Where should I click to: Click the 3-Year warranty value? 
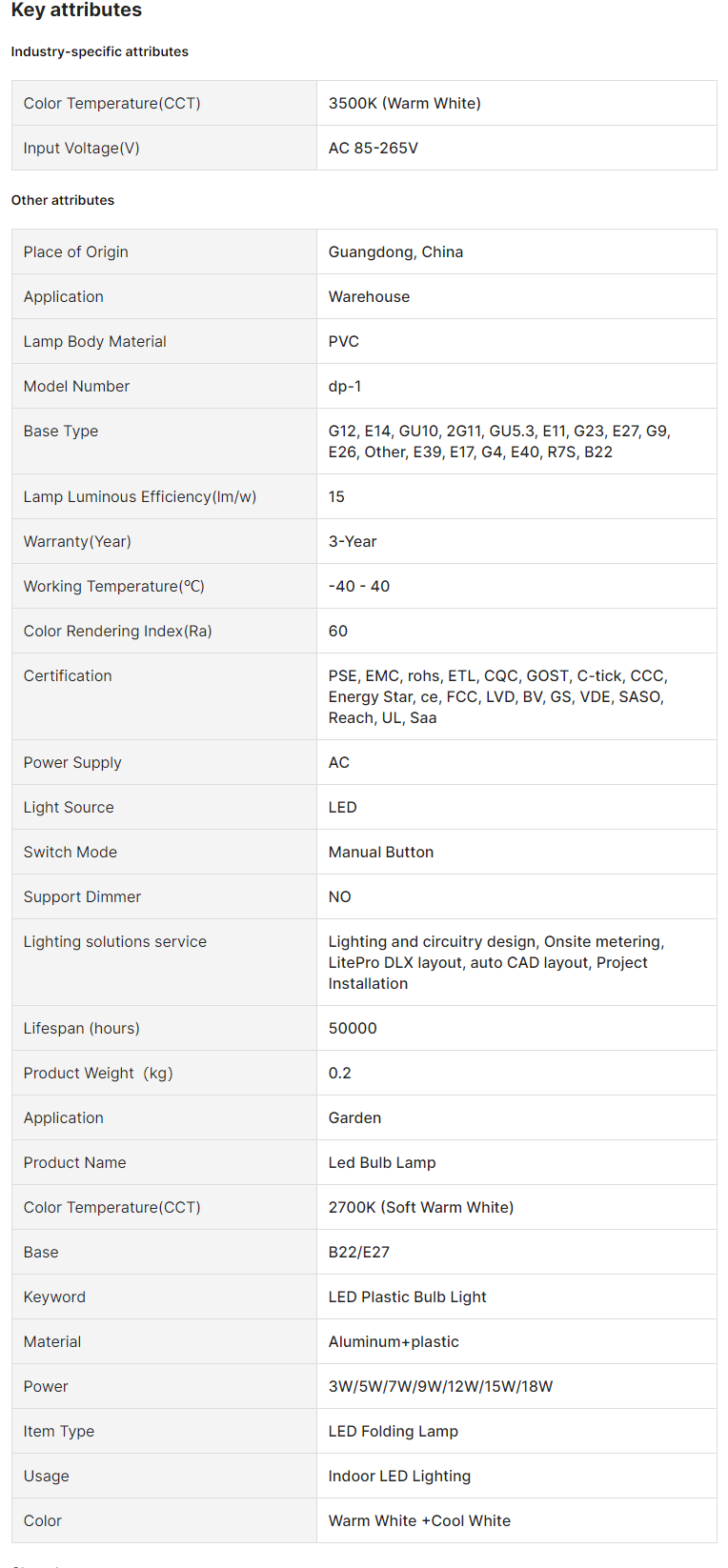click(353, 541)
